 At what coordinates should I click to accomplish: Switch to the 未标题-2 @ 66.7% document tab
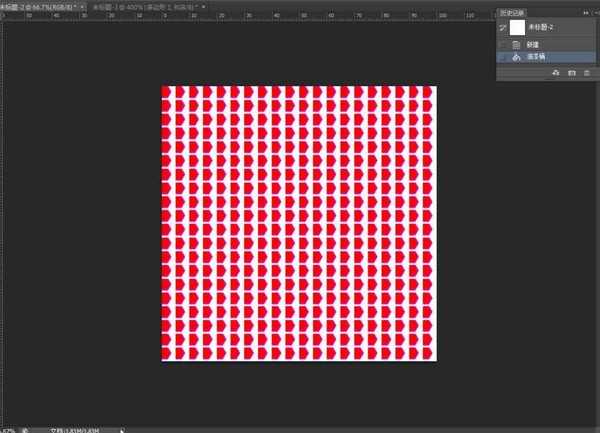point(38,6)
